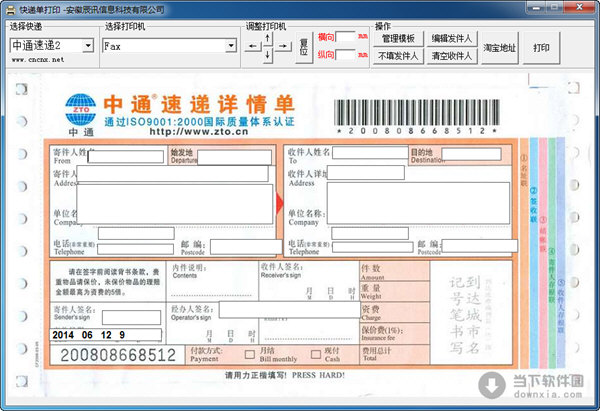Click the 清空收件人 button
The width and height of the screenshot is (600, 411).
pos(452,56)
